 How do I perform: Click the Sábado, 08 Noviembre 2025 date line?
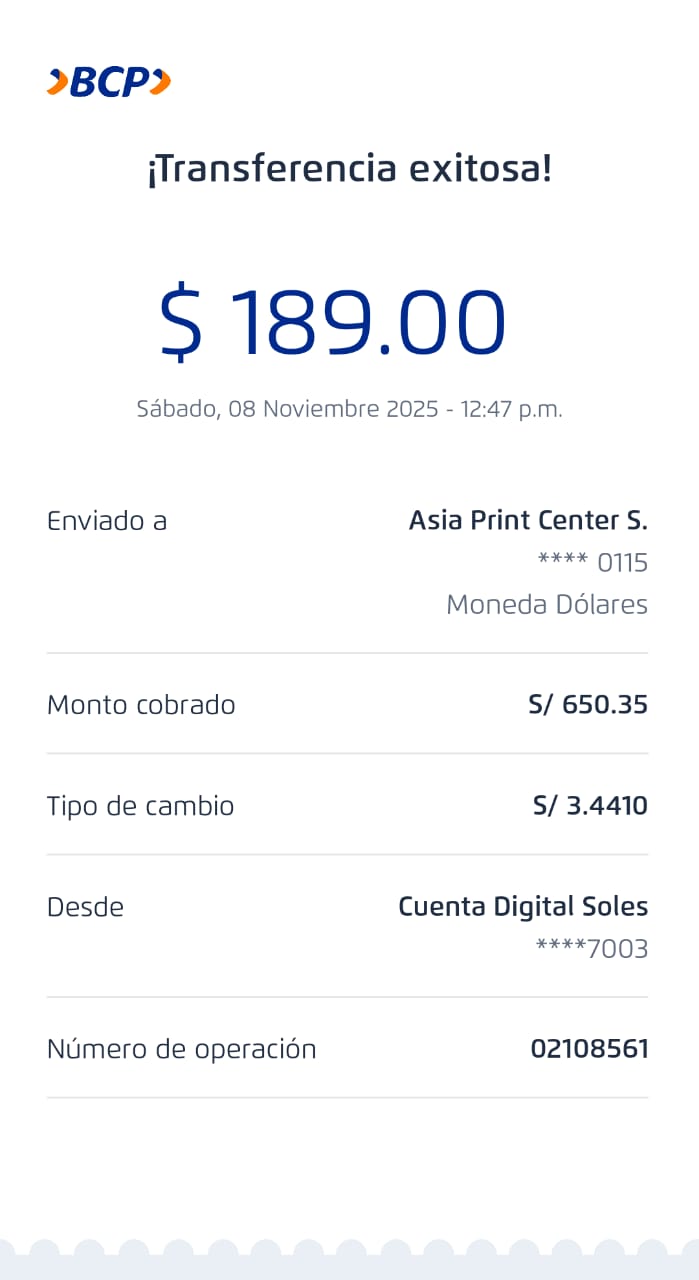(x=349, y=409)
